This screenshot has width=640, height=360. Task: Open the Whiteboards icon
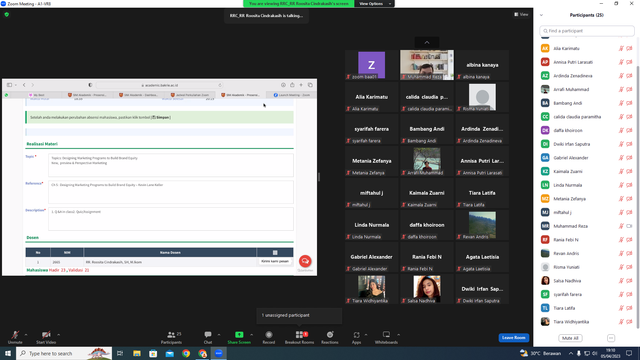click(x=386, y=335)
